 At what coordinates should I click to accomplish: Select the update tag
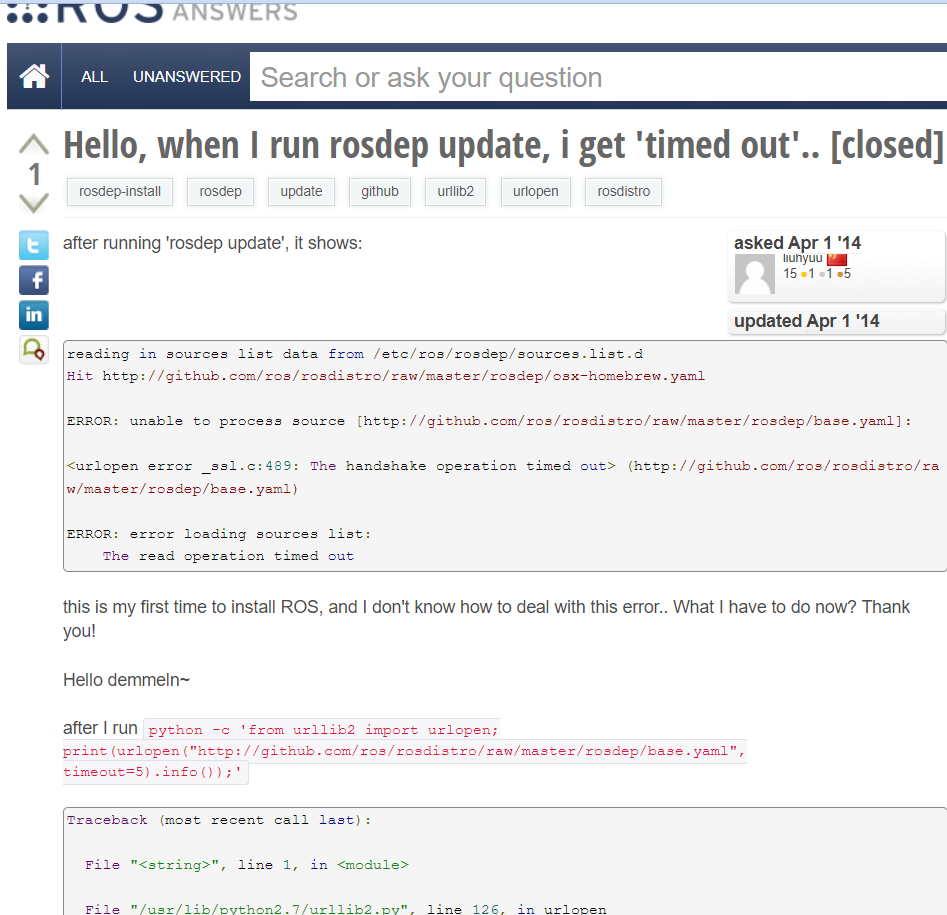pyautogui.click(x=301, y=191)
